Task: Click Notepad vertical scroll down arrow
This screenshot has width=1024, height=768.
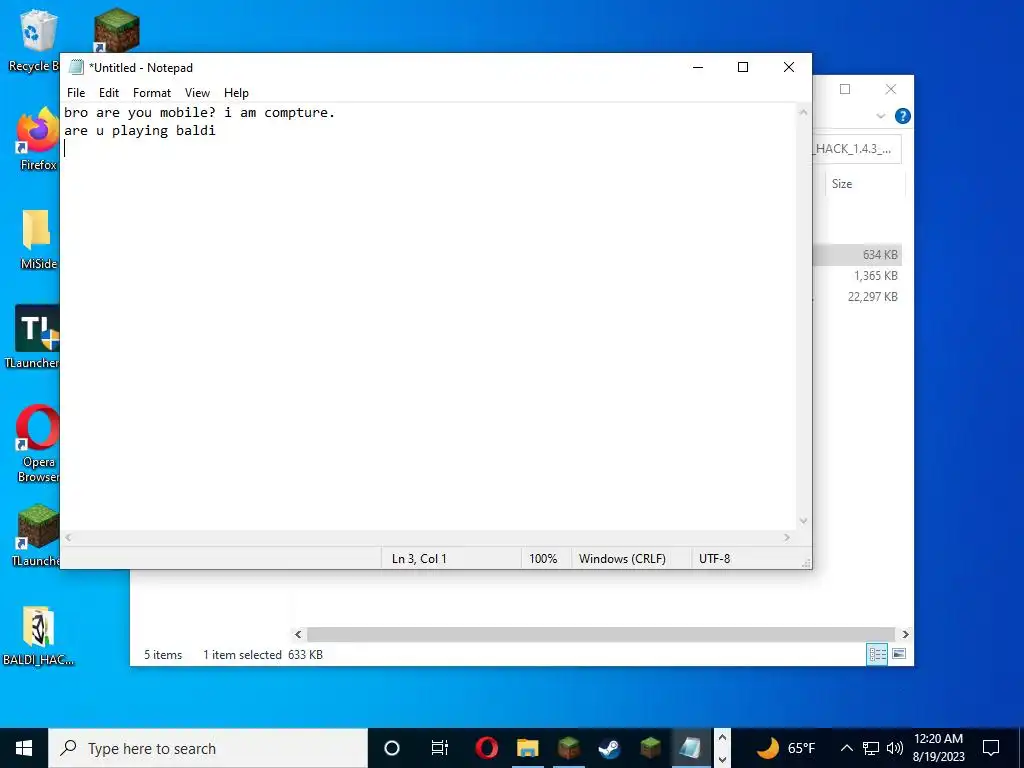Action: coord(804,520)
